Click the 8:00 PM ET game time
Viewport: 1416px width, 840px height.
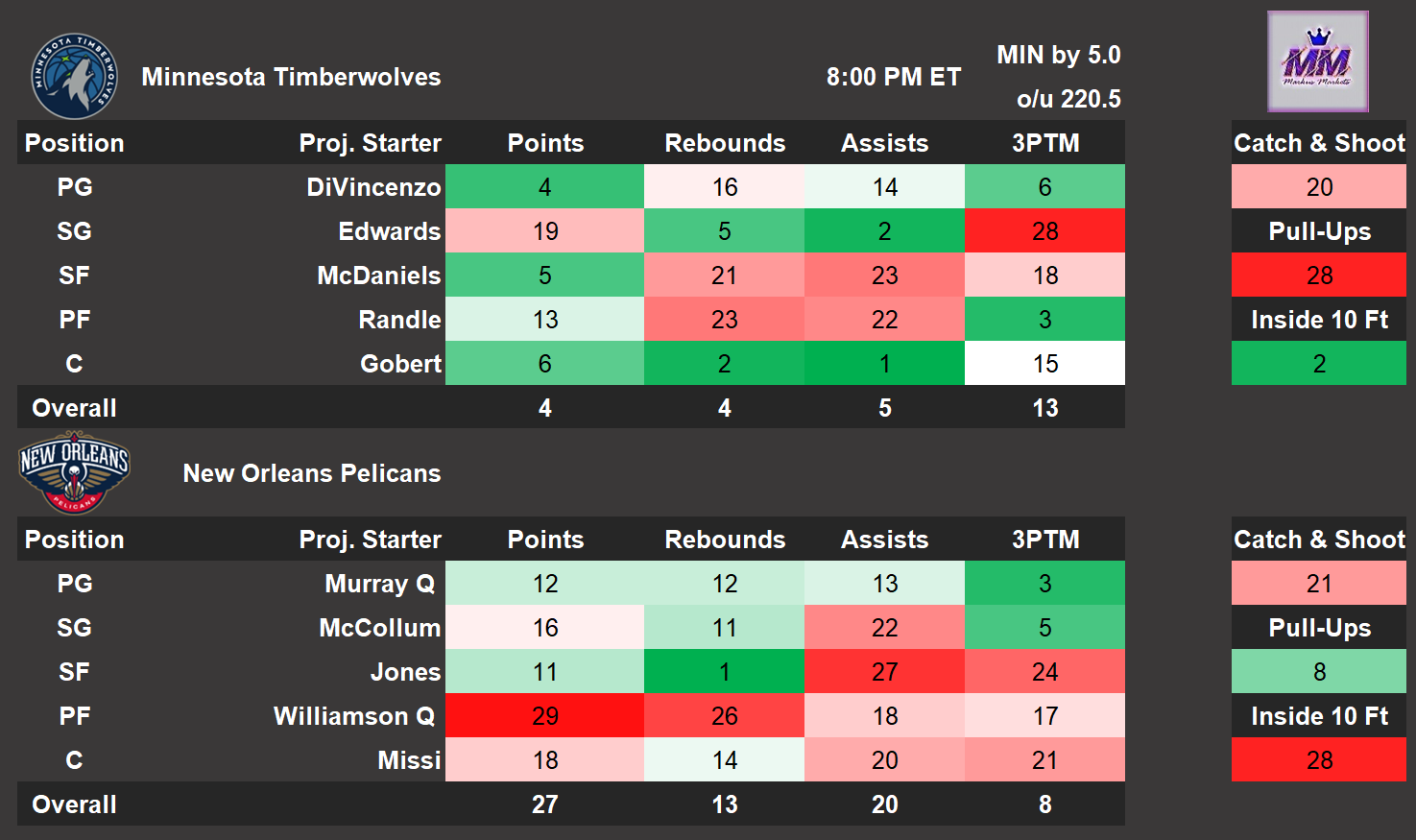(x=893, y=77)
